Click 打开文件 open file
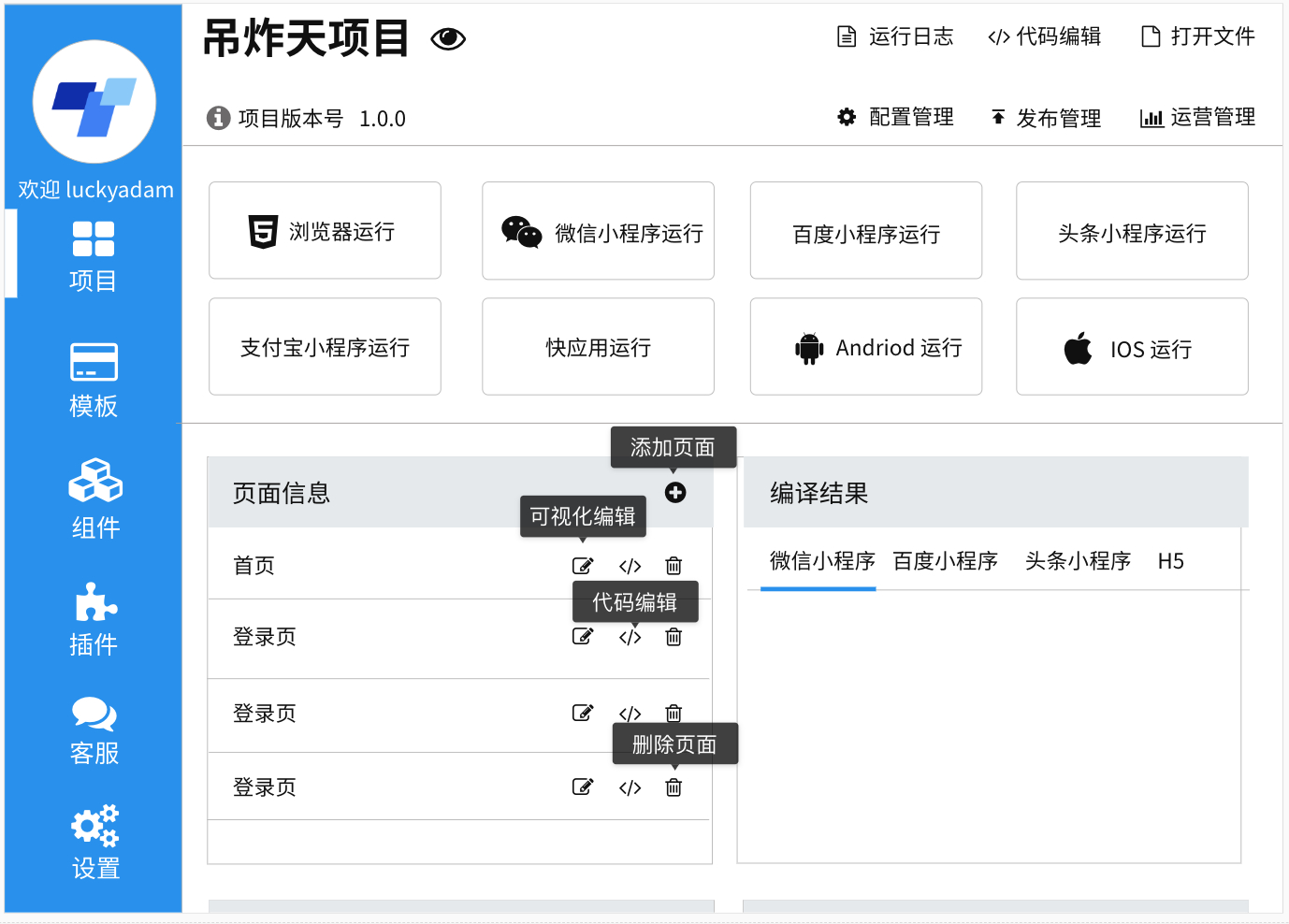The image size is (1289, 924). point(1197,36)
